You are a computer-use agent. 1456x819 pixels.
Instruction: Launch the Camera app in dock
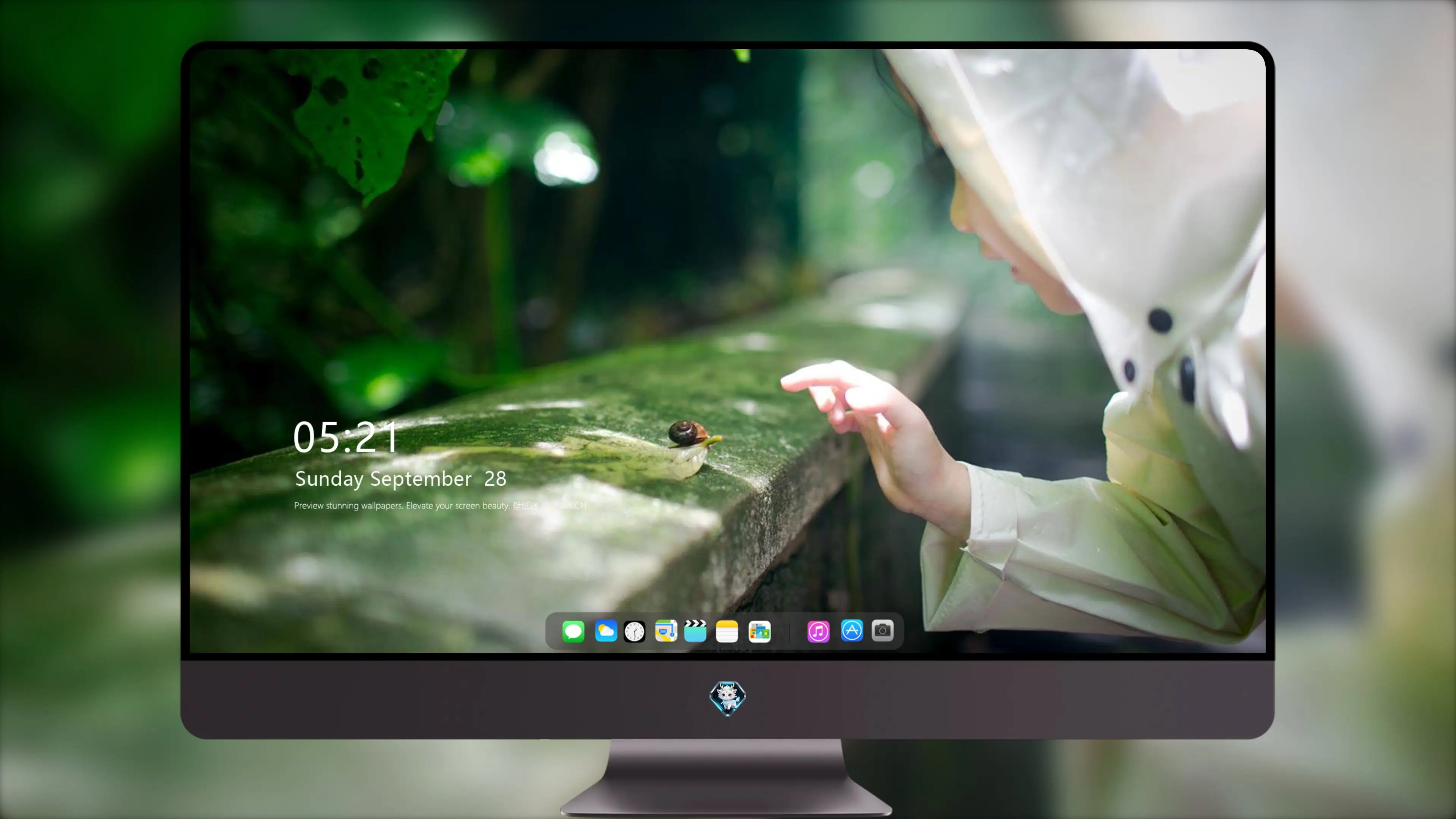coord(882,630)
